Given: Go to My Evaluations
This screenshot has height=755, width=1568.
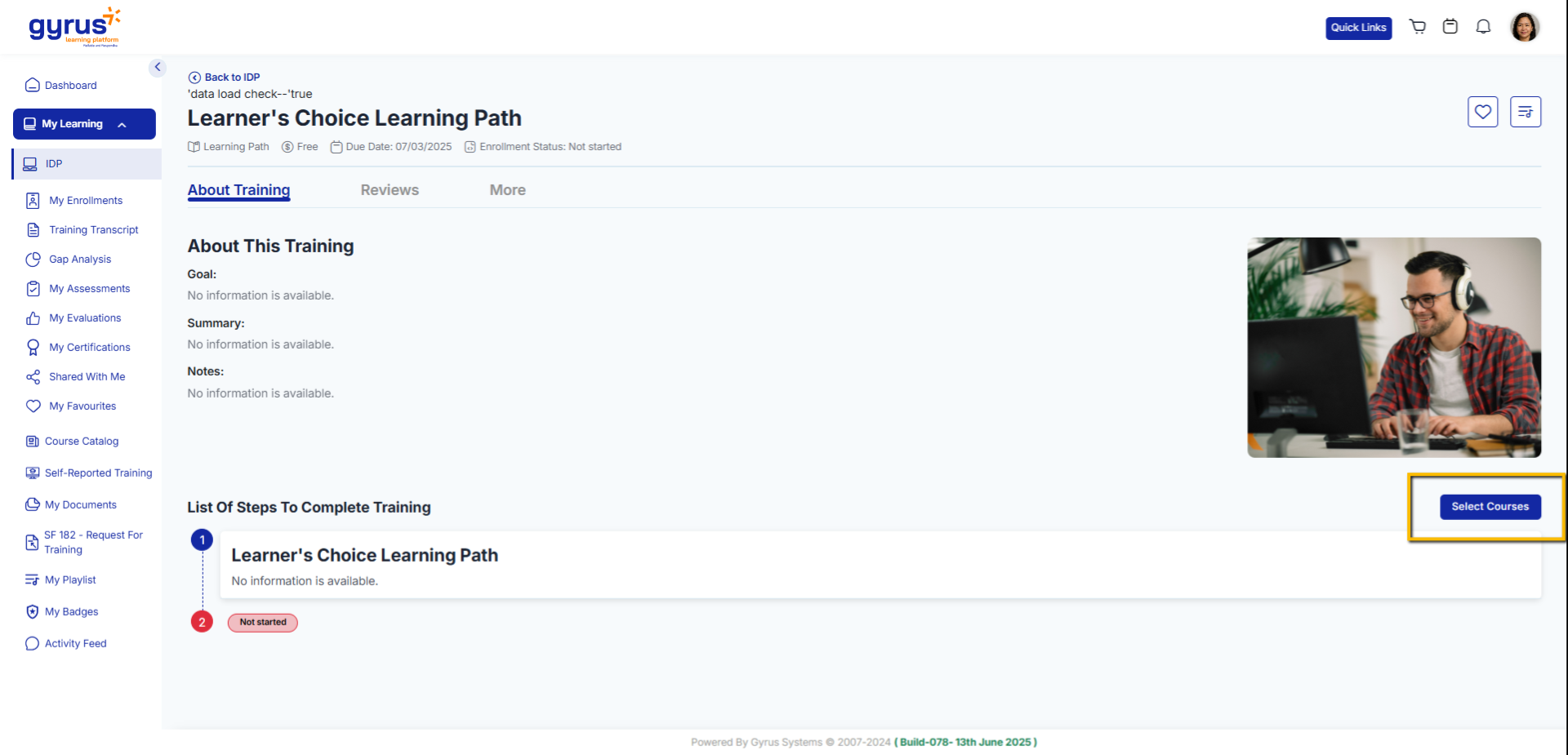Looking at the screenshot, I should click(73, 318).
